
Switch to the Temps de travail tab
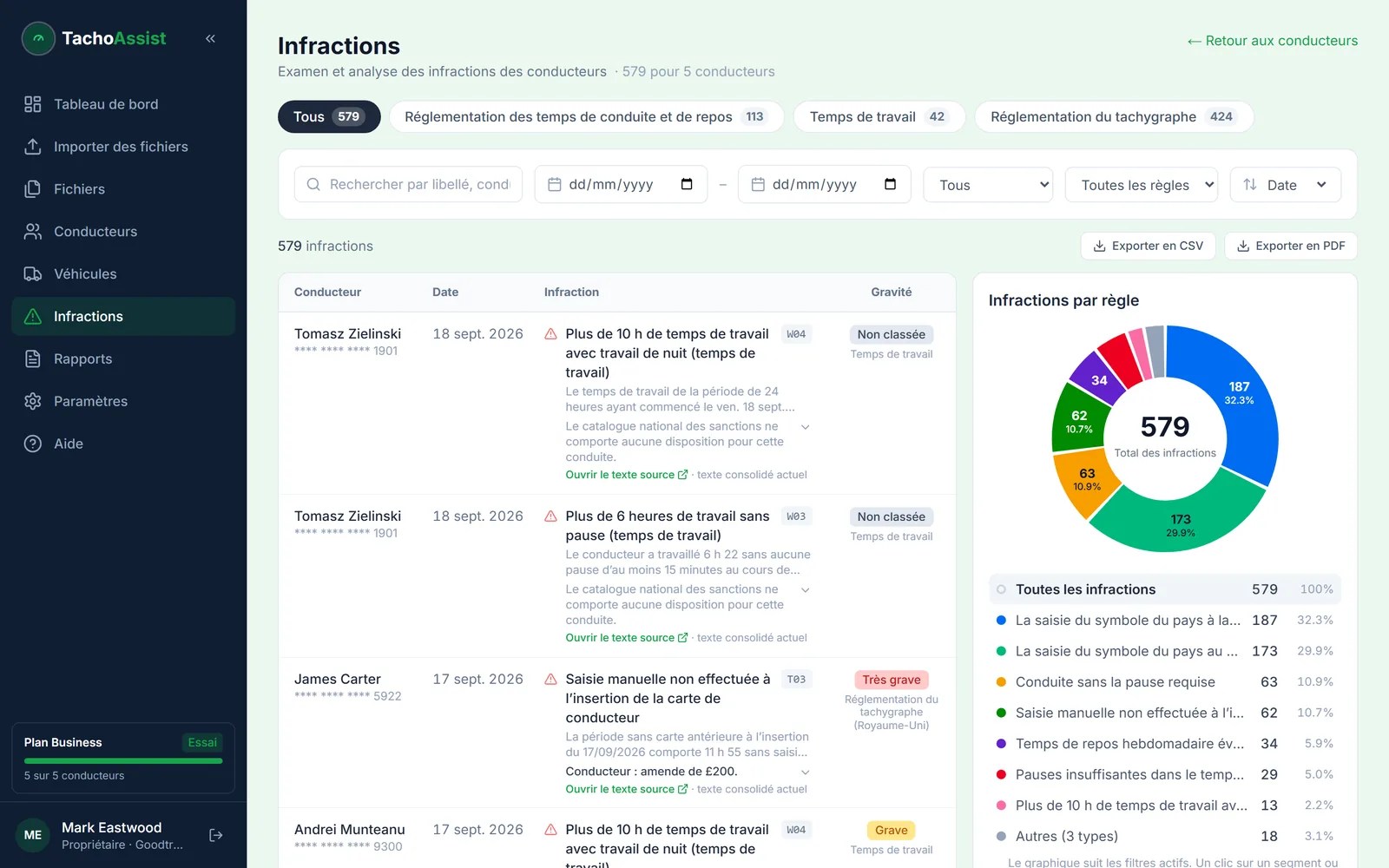click(879, 117)
